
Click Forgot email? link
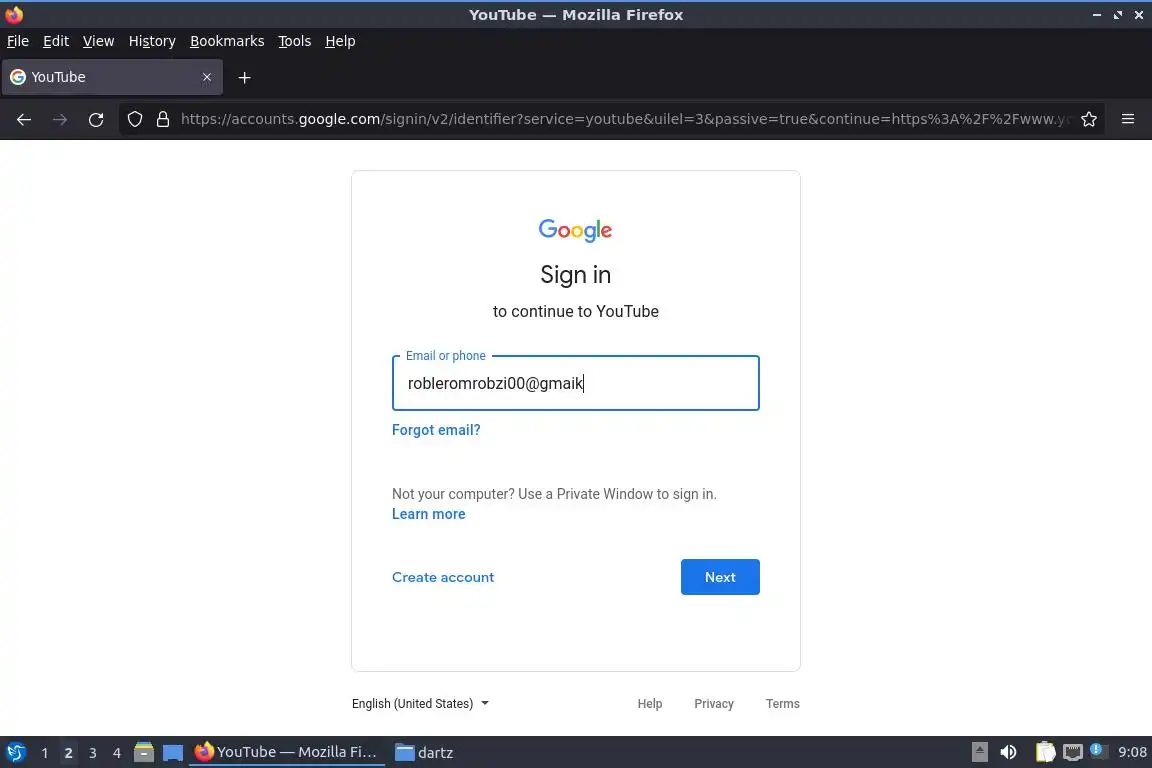tap(436, 430)
